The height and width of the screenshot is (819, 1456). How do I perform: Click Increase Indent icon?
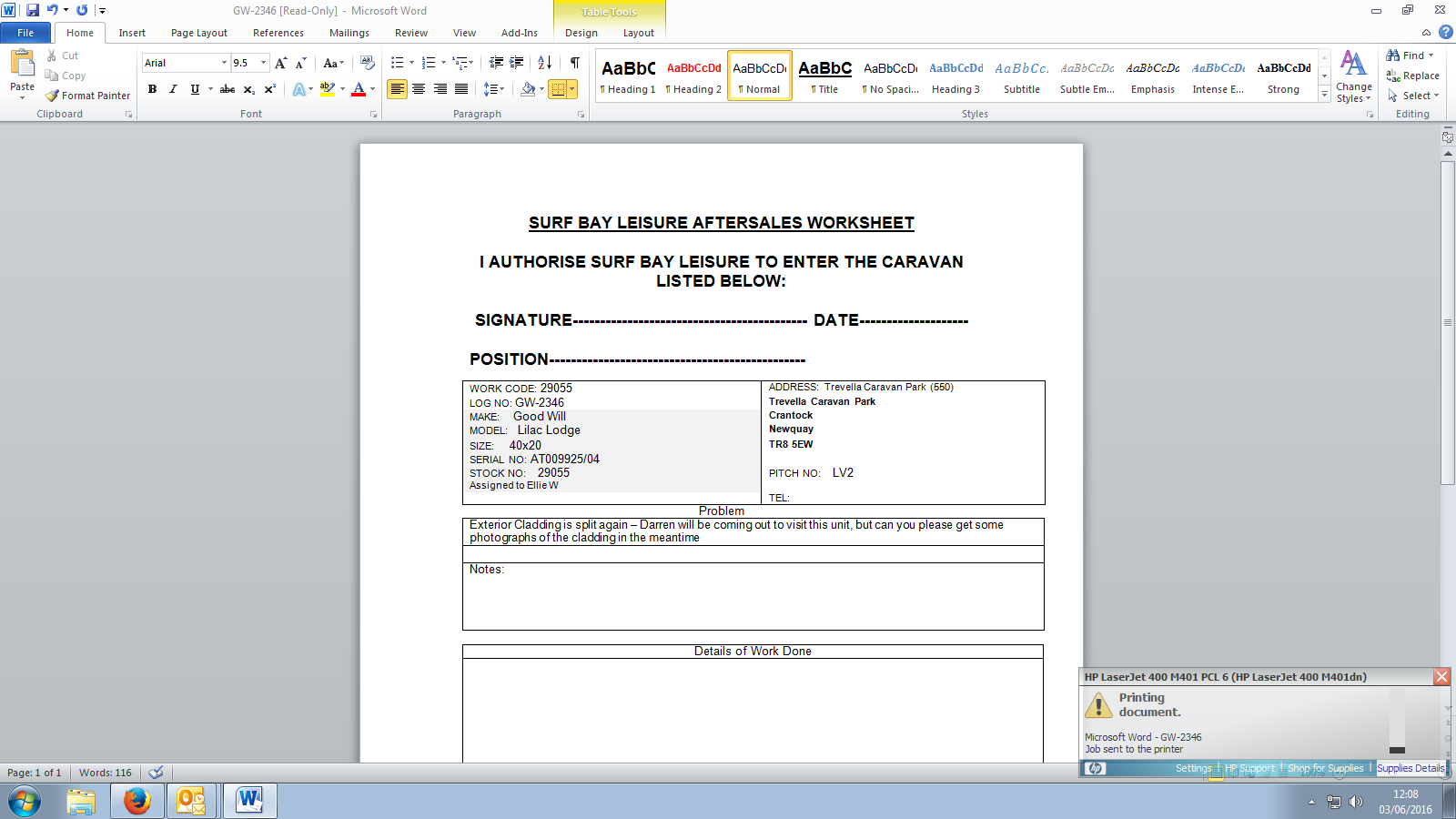pyautogui.click(x=517, y=63)
